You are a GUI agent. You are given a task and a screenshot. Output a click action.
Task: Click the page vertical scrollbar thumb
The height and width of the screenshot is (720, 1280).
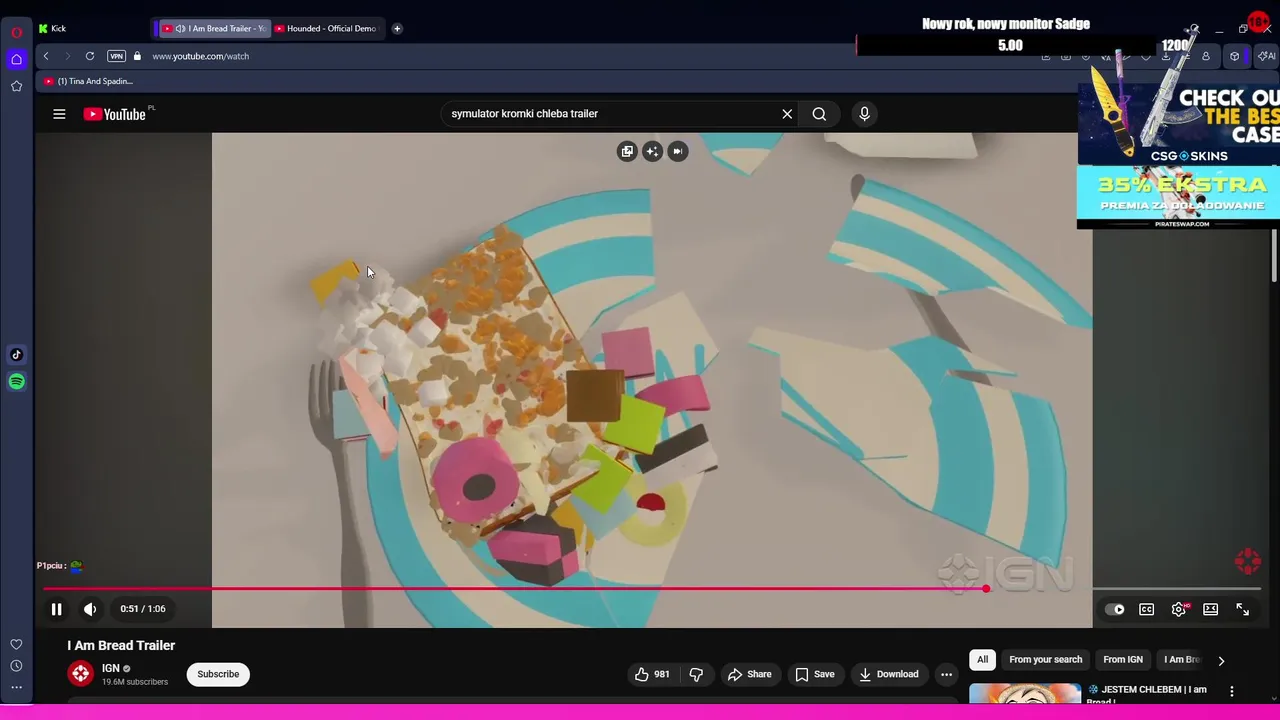click(x=1273, y=256)
